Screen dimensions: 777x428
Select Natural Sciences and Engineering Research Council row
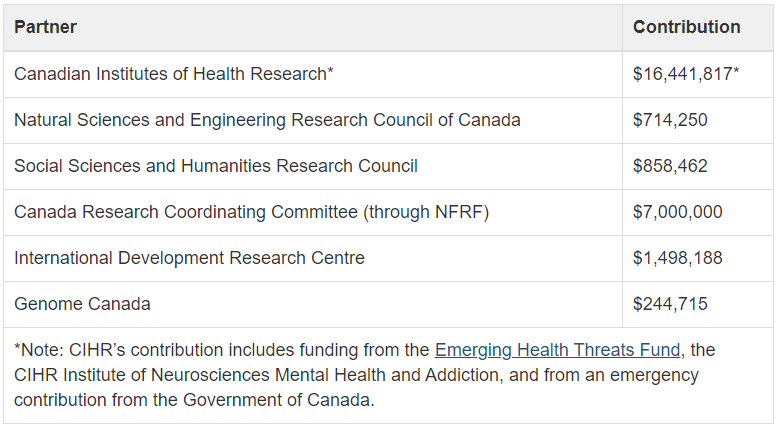(388, 120)
